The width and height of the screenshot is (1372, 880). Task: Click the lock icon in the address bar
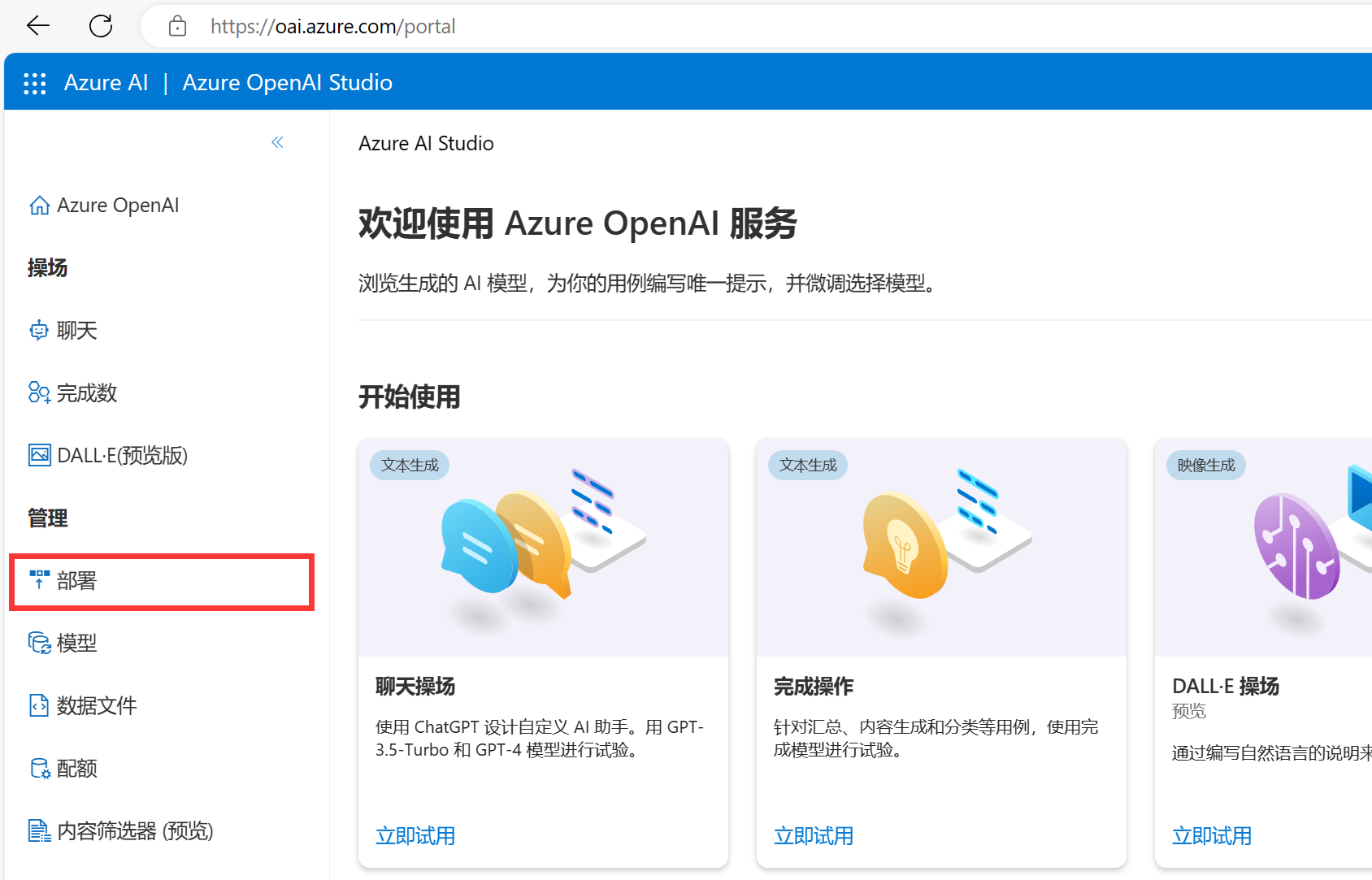click(x=177, y=27)
